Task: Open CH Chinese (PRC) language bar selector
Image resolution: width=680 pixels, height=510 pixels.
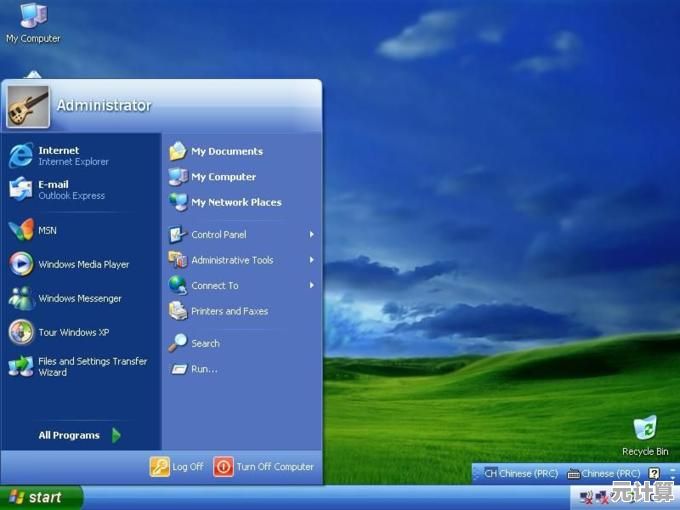Action: point(515,473)
